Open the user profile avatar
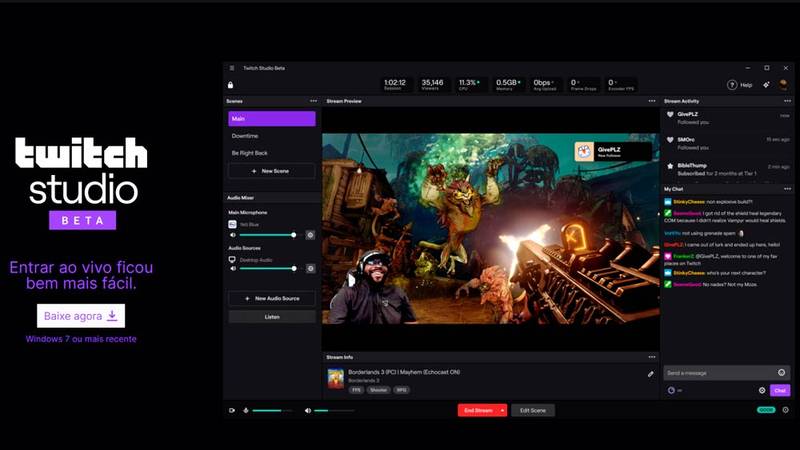The height and width of the screenshot is (450, 800). click(783, 85)
